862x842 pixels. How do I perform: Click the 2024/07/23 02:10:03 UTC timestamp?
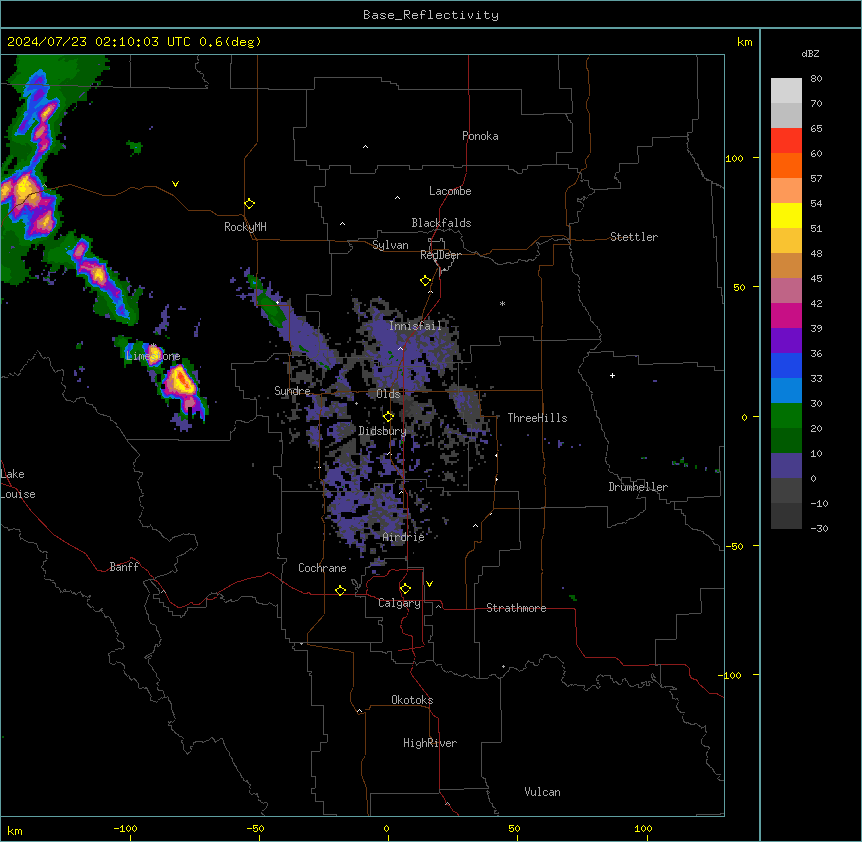pyautogui.click(x=99, y=42)
